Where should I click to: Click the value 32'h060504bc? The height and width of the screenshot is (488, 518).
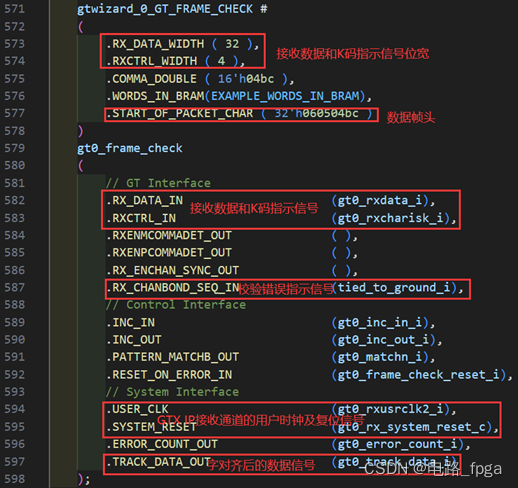click(316, 114)
